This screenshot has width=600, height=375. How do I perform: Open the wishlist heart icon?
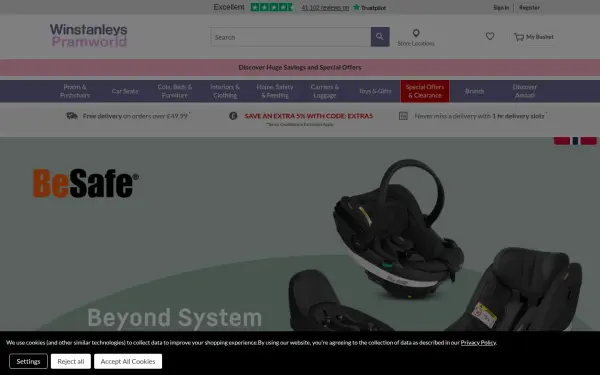490,36
